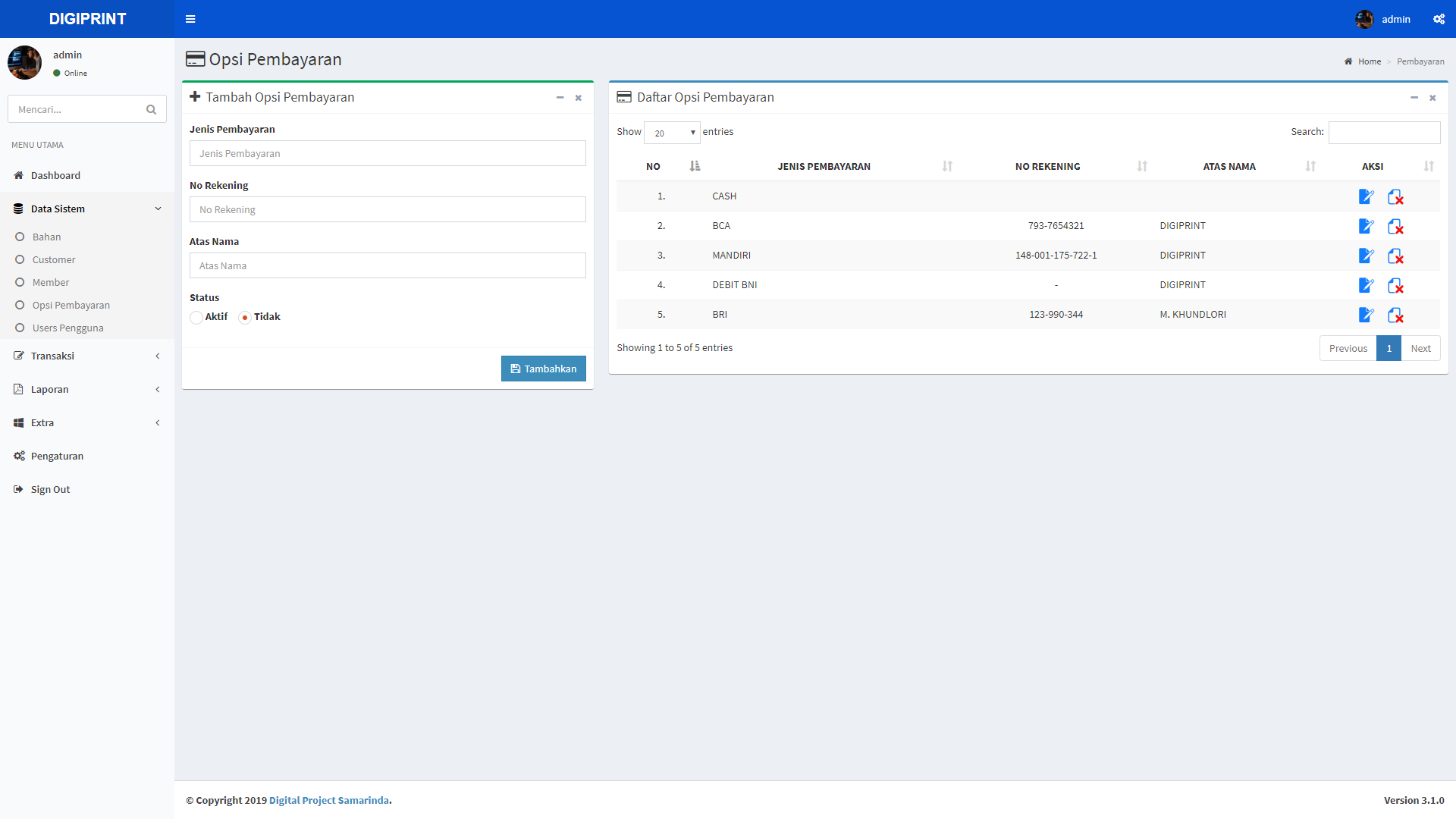Click the M. KHUNDLORI name cell
This screenshot has height=819, width=1456.
1192,315
